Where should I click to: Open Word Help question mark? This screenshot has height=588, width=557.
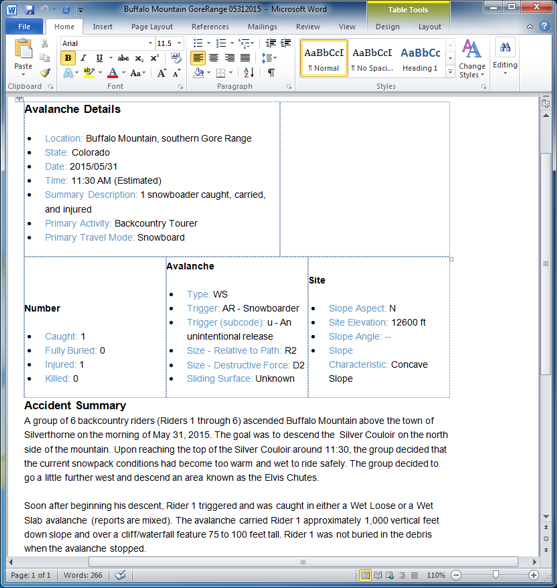click(544, 26)
